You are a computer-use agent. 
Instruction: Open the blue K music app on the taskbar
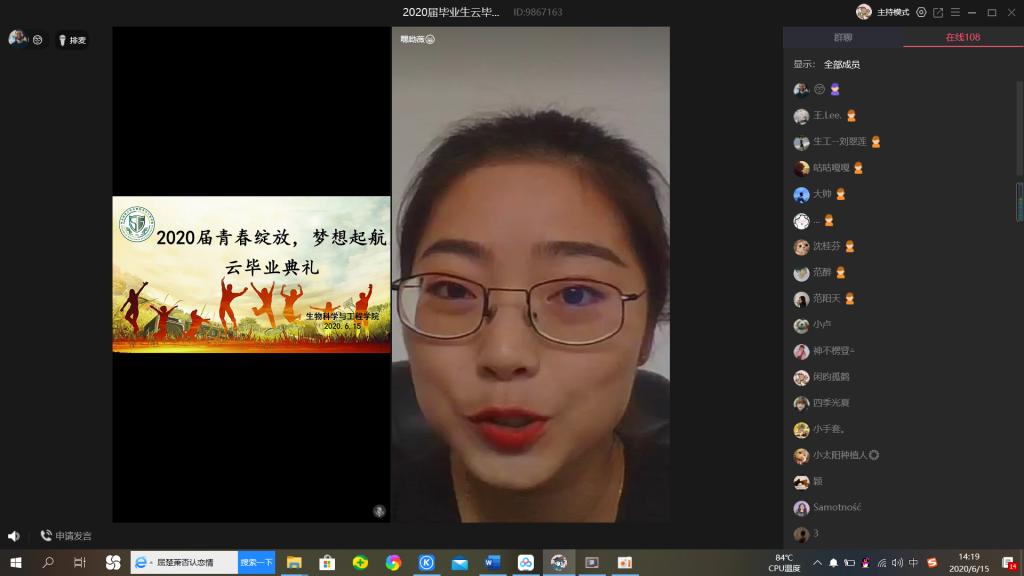click(x=426, y=562)
